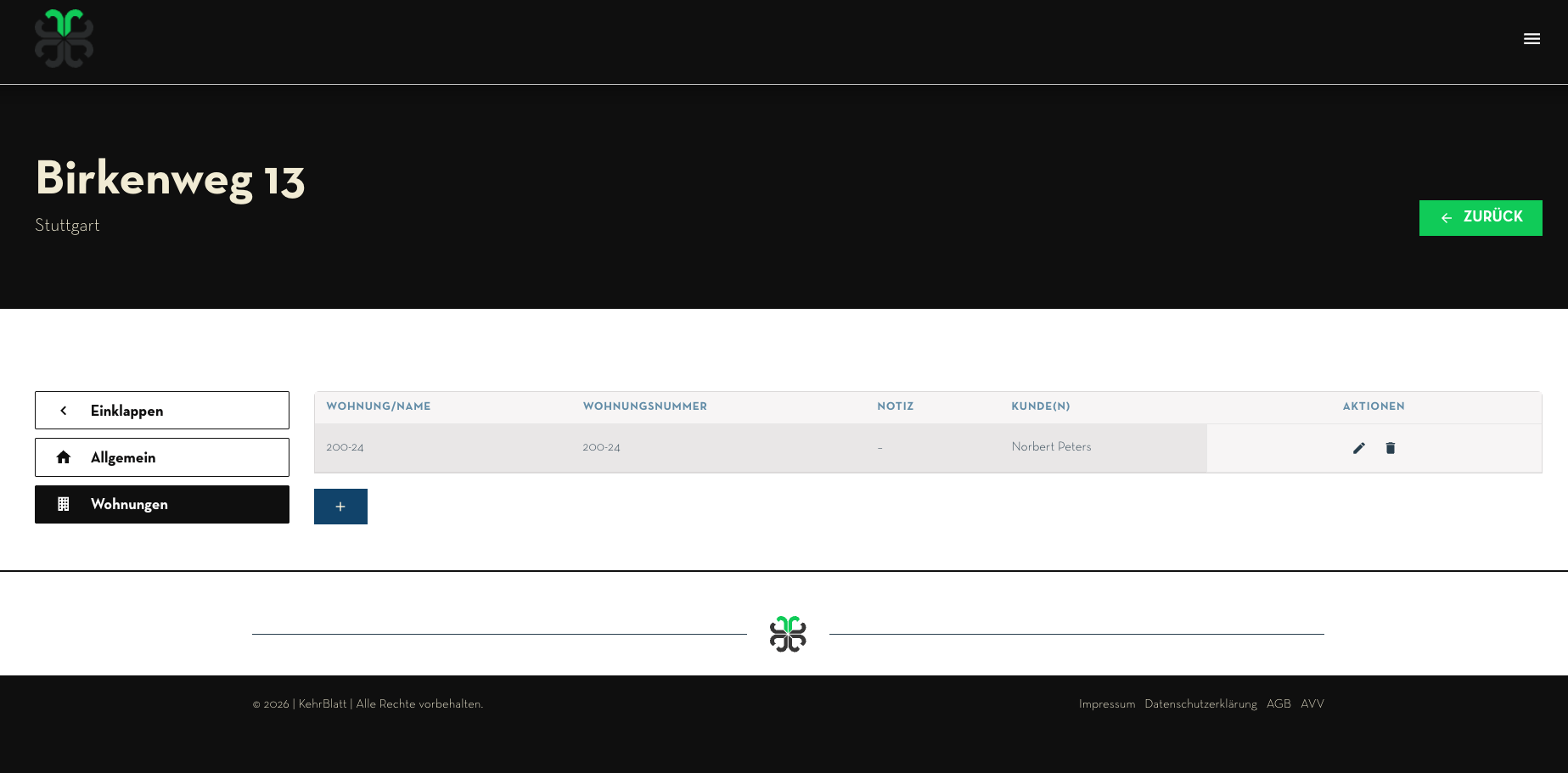Open the Impressum link
This screenshot has height=773, width=1568.
click(1106, 704)
